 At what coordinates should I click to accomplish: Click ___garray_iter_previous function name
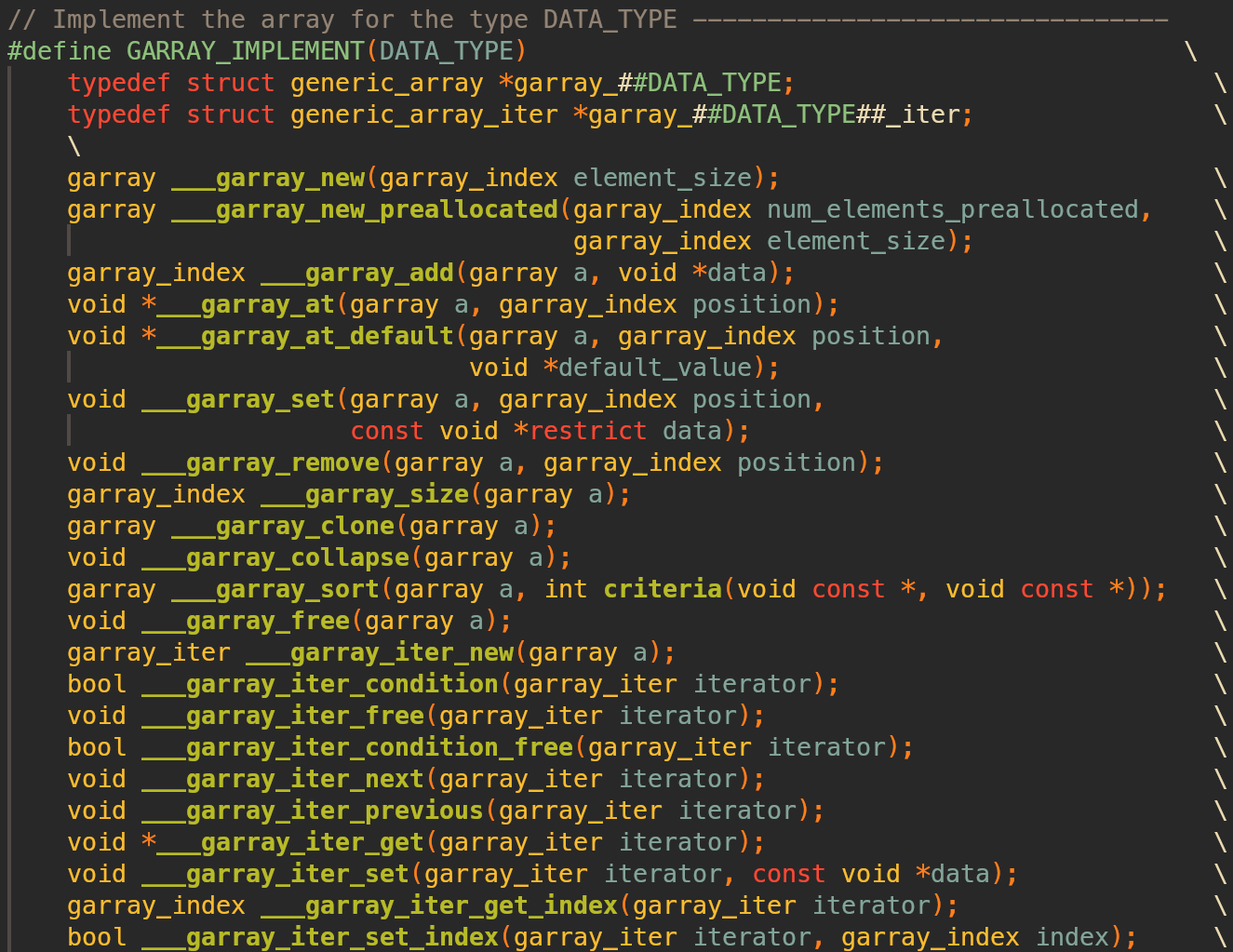click(x=313, y=811)
